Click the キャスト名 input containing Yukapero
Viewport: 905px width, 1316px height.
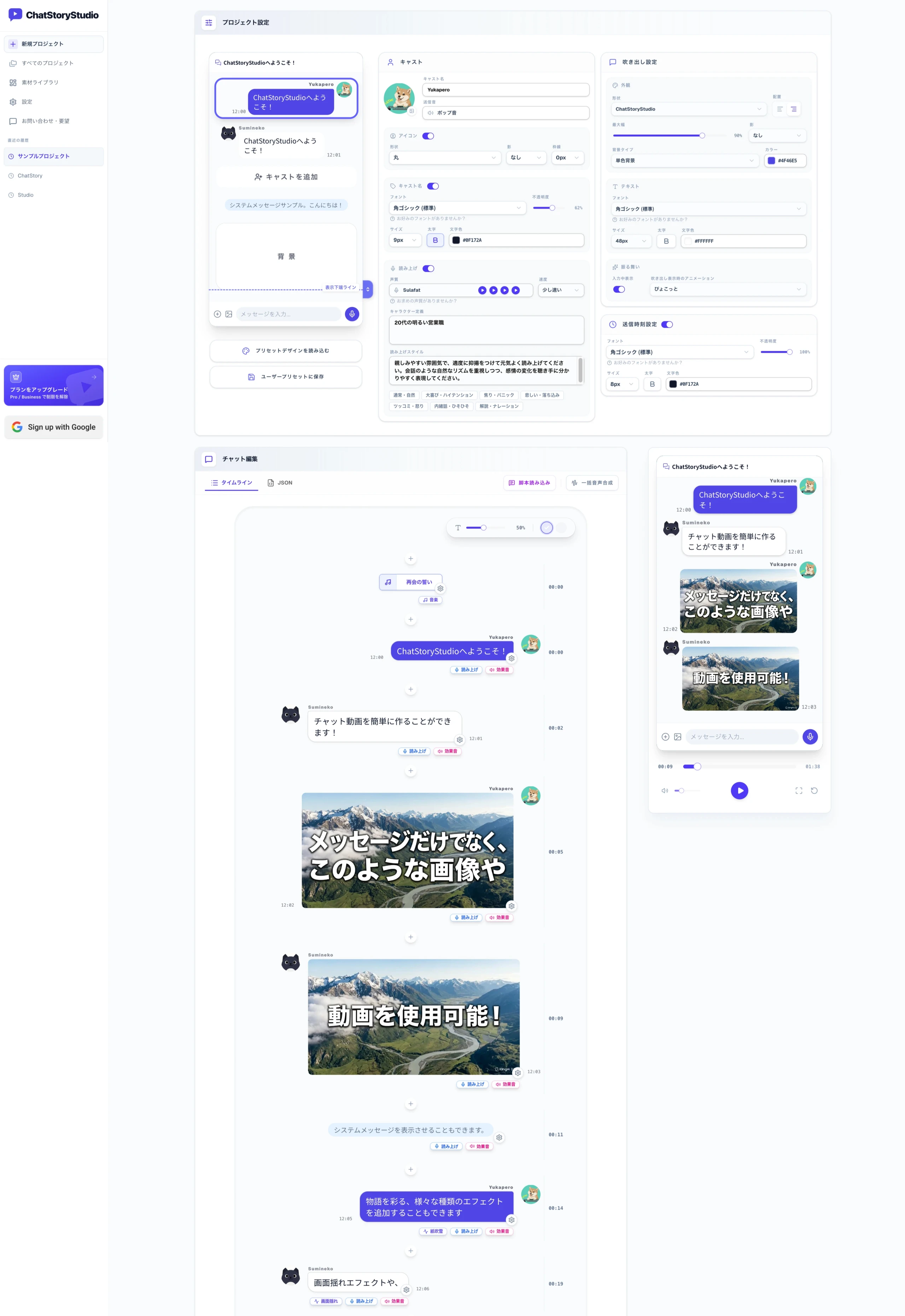506,89
